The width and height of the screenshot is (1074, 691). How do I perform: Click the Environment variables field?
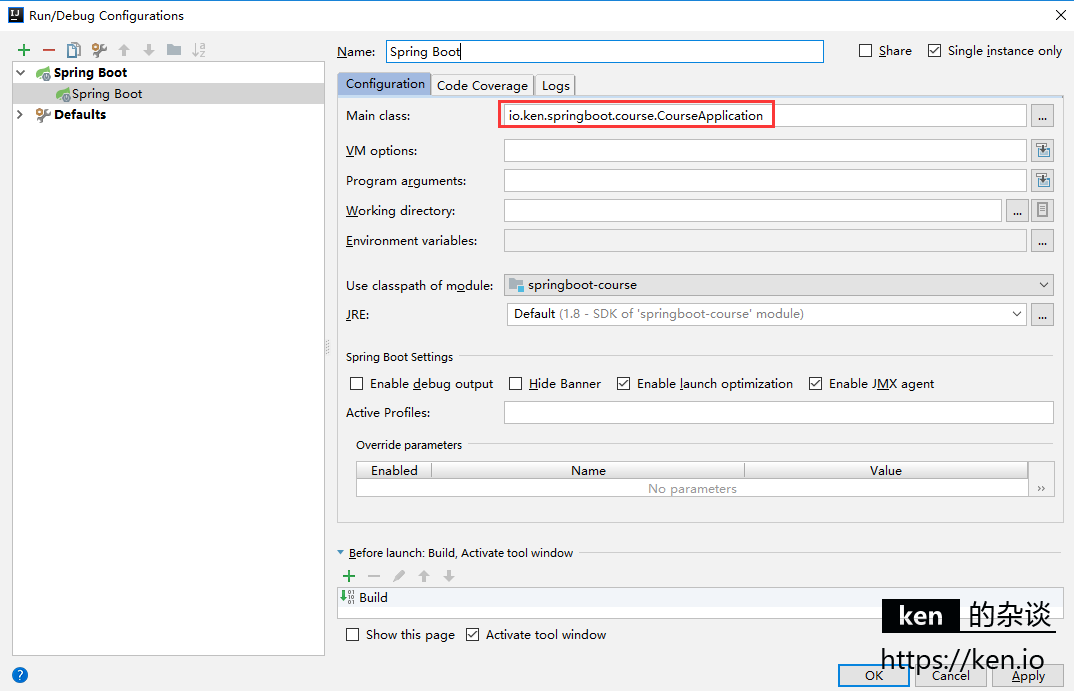[x=765, y=240]
